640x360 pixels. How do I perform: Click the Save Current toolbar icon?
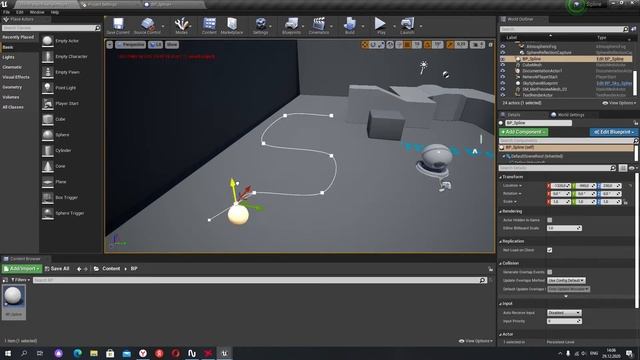pos(118,23)
